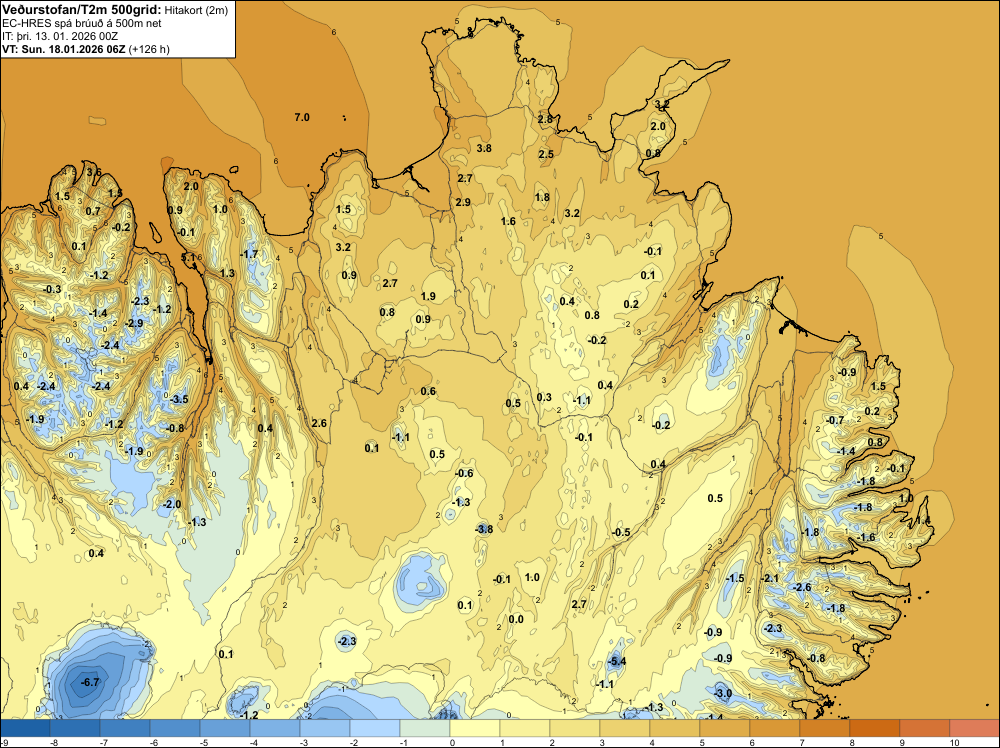Click the legend swatch between -4 and -3
1000x748 pixels.
coord(275,728)
